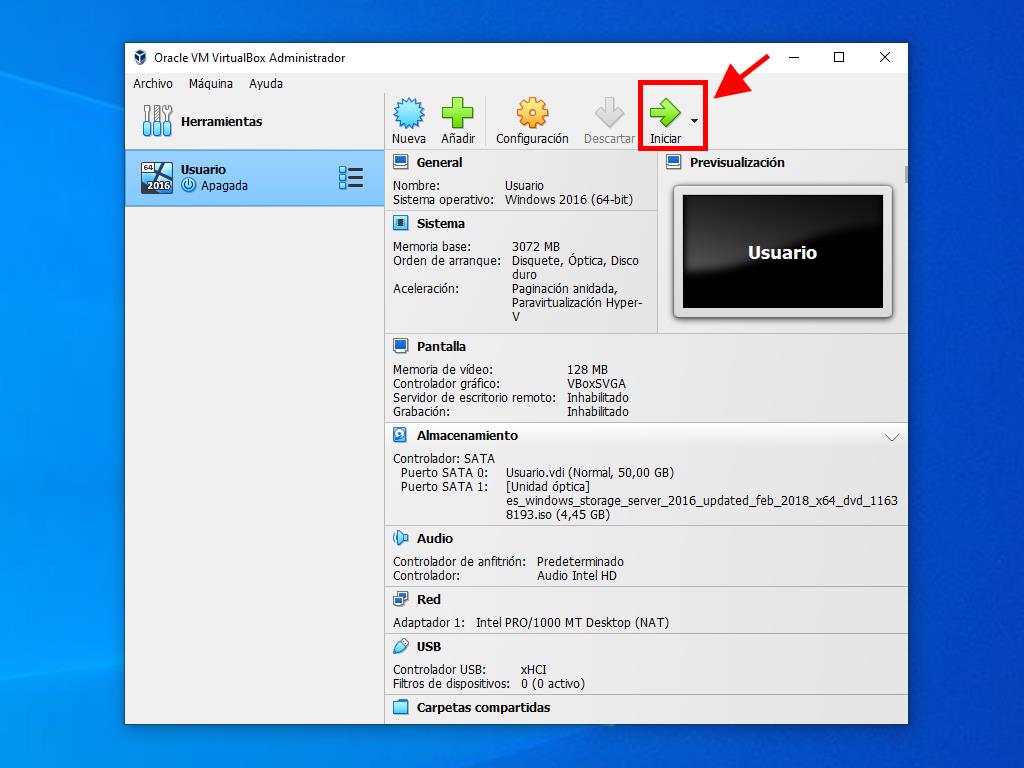Click the Sistema section header

441,224
